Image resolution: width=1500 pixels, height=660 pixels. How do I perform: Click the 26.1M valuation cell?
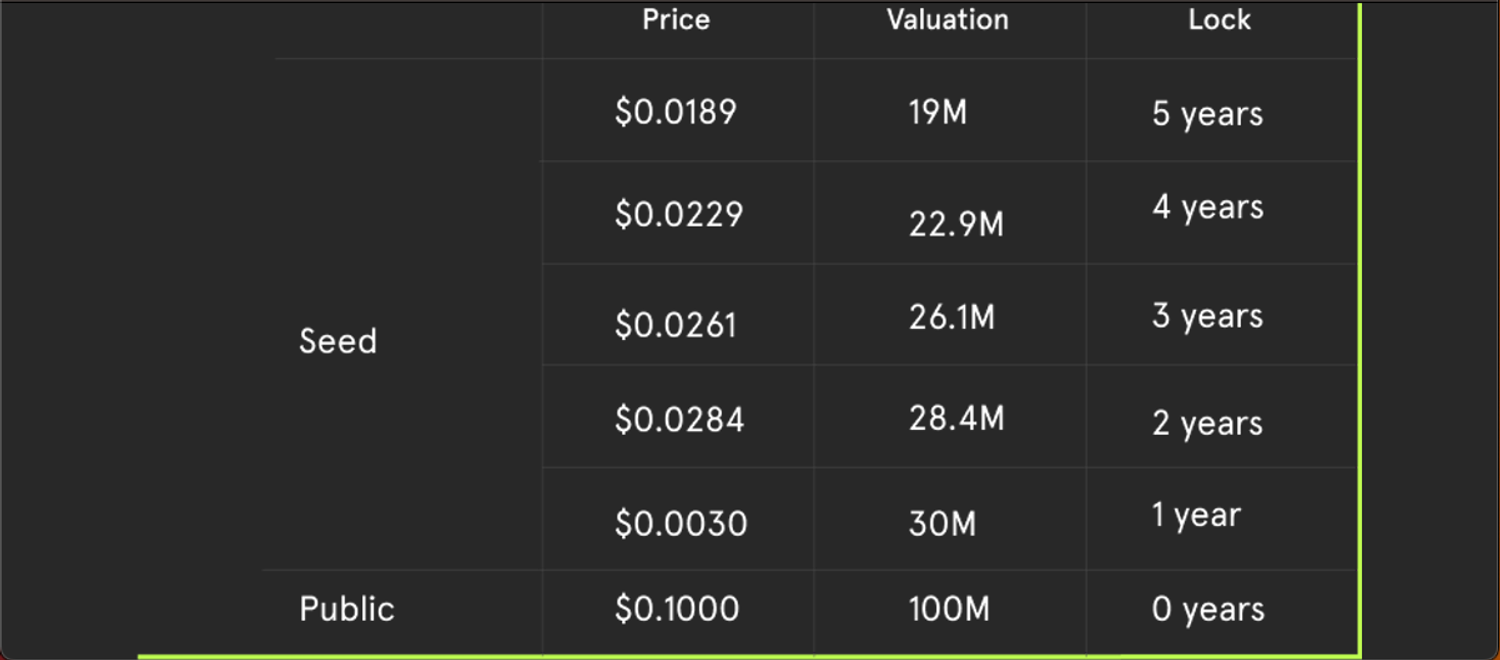(x=952, y=317)
